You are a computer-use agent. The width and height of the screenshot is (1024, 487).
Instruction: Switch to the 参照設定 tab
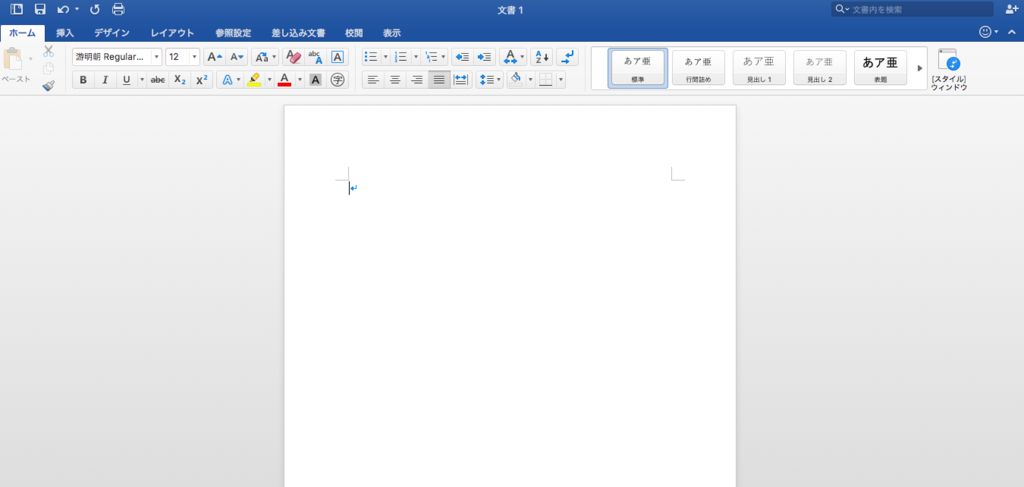[x=233, y=33]
